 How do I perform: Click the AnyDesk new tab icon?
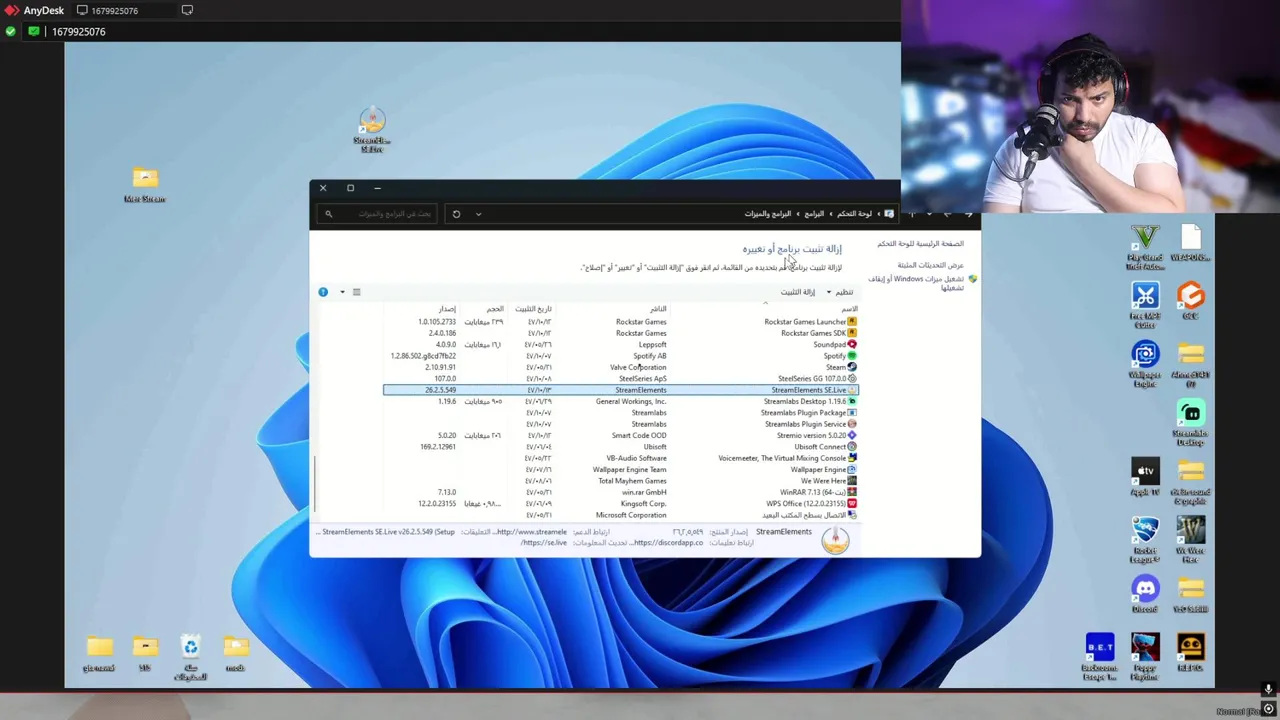click(x=187, y=10)
